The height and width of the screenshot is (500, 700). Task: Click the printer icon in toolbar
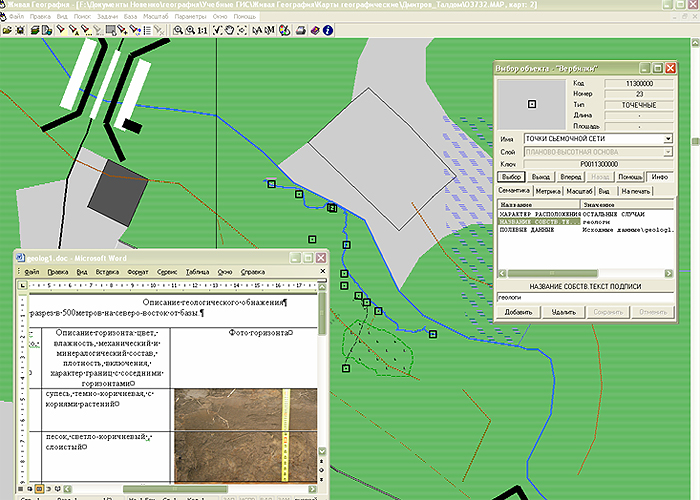pyautogui.click(x=300, y=30)
